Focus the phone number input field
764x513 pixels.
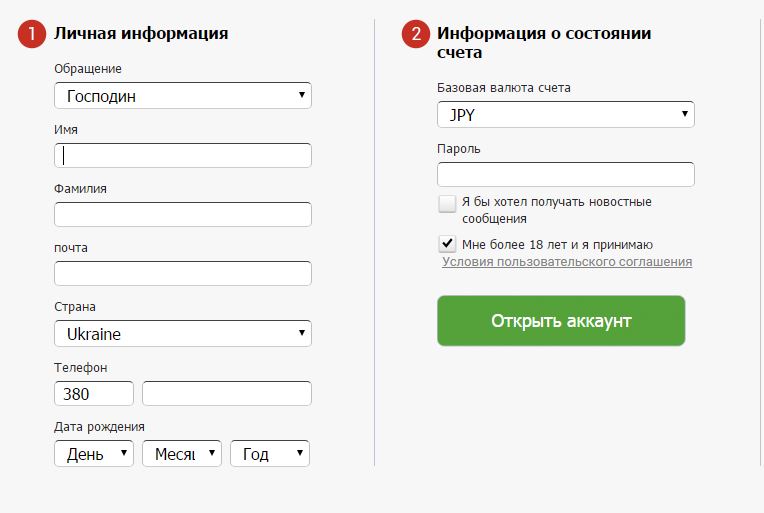click(x=226, y=394)
